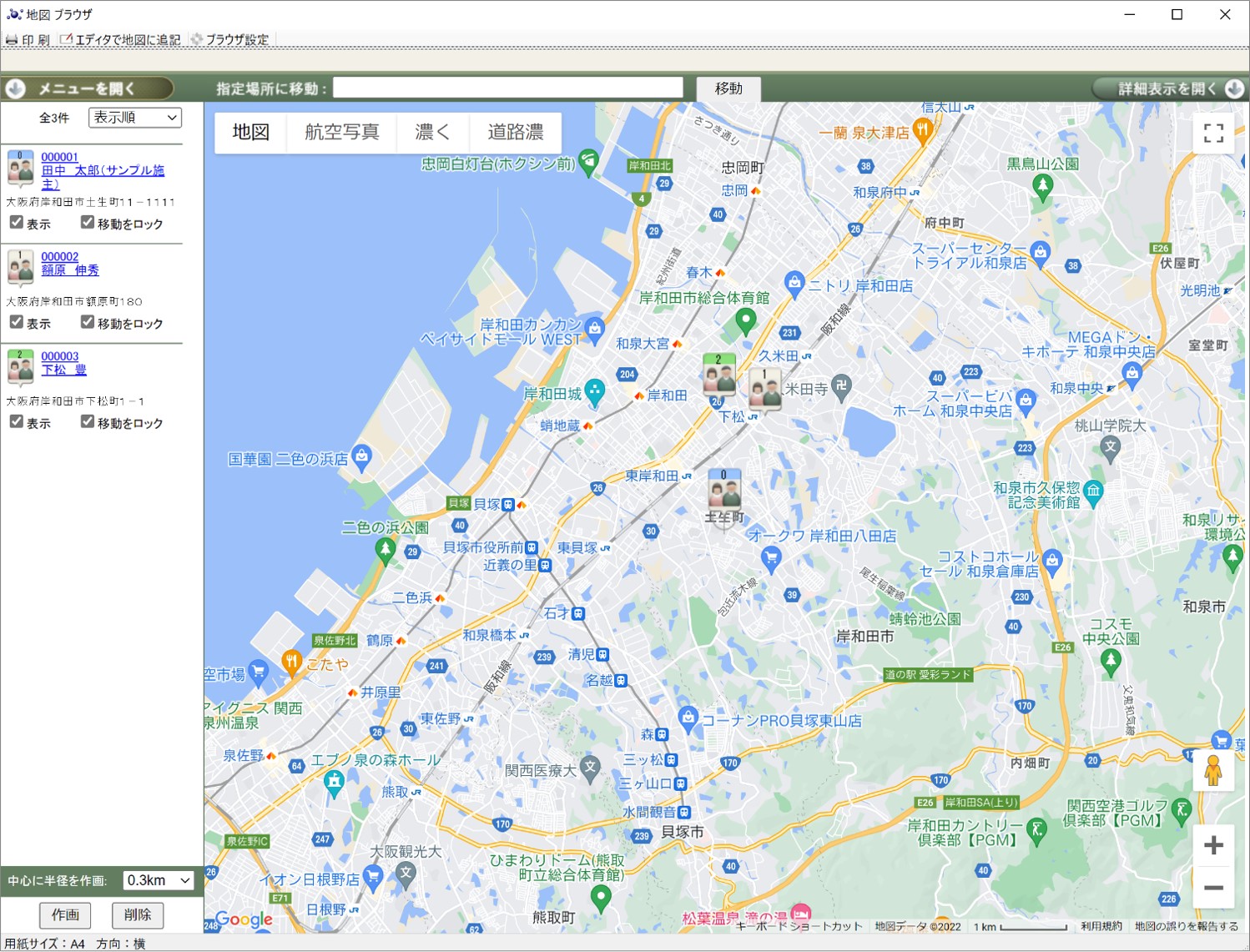Open the radius 0.3km dropdown

click(159, 880)
